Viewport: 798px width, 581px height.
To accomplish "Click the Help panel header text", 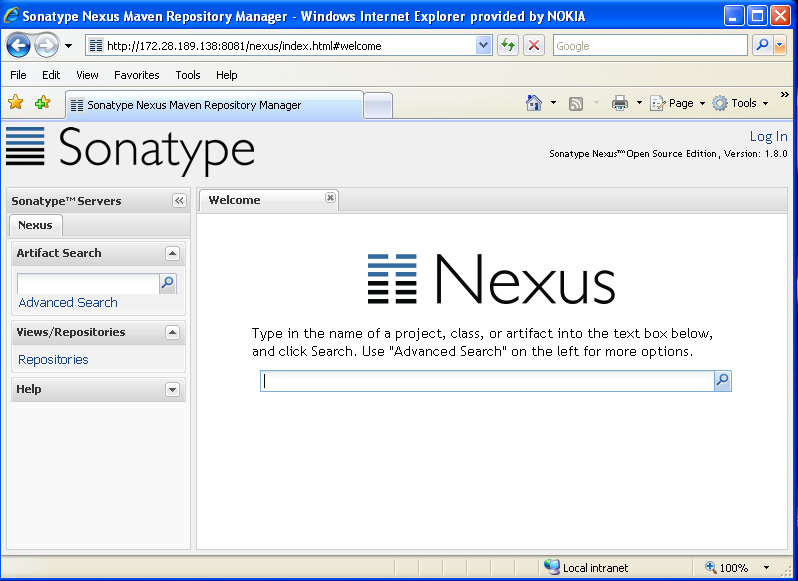I will pos(28,389).
